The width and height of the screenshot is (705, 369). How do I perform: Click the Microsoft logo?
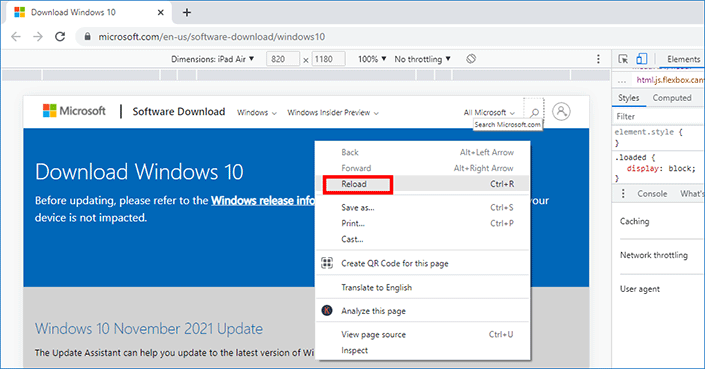pyautogui.click(x=74, y=111)
